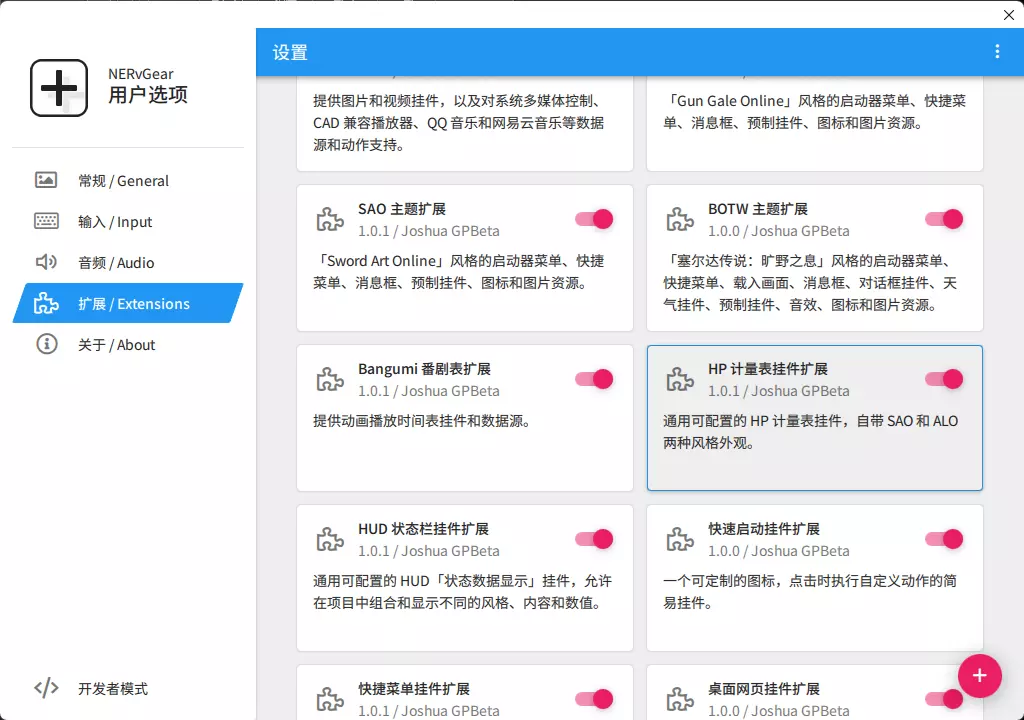Click 提供动画播放时间表挂件和数据源 description

(423, 421)
